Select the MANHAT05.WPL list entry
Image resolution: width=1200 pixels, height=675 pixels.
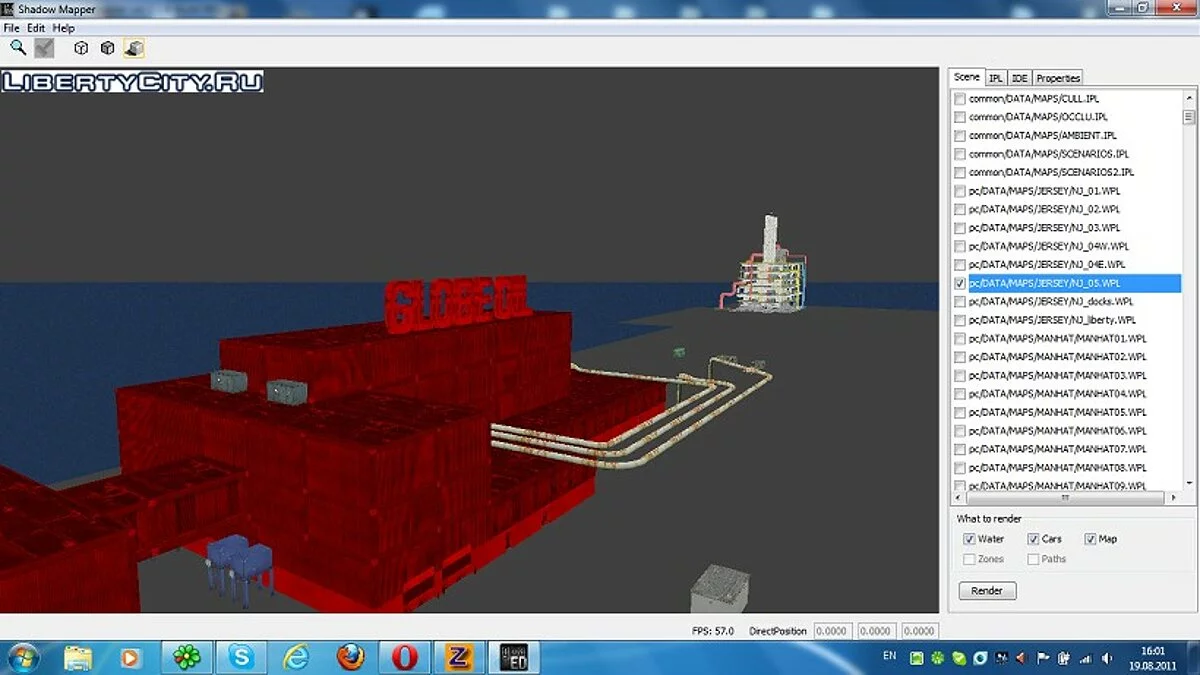coord(1058,412)
